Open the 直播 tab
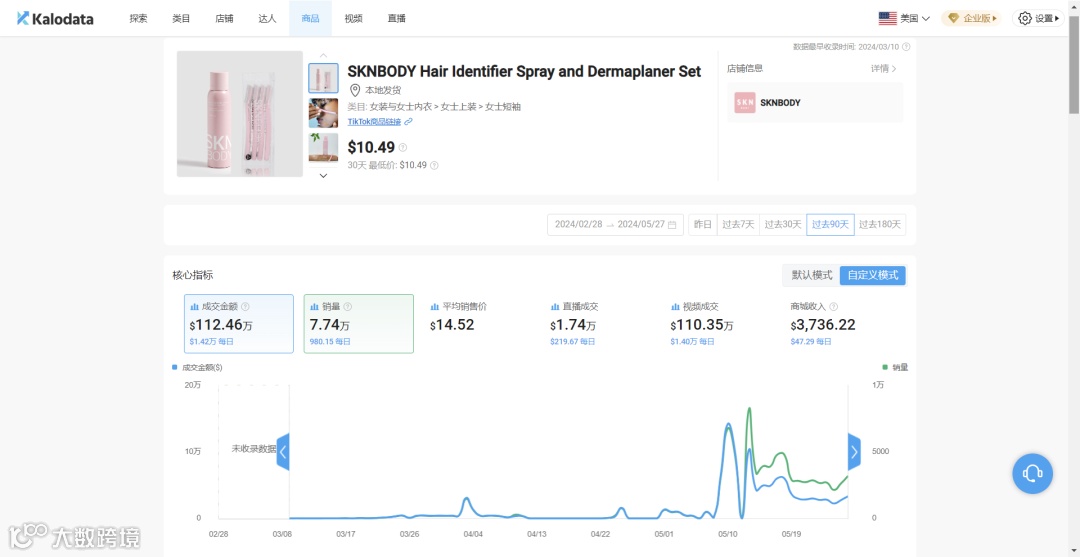 pyautogui.click(x=397, y=19)
